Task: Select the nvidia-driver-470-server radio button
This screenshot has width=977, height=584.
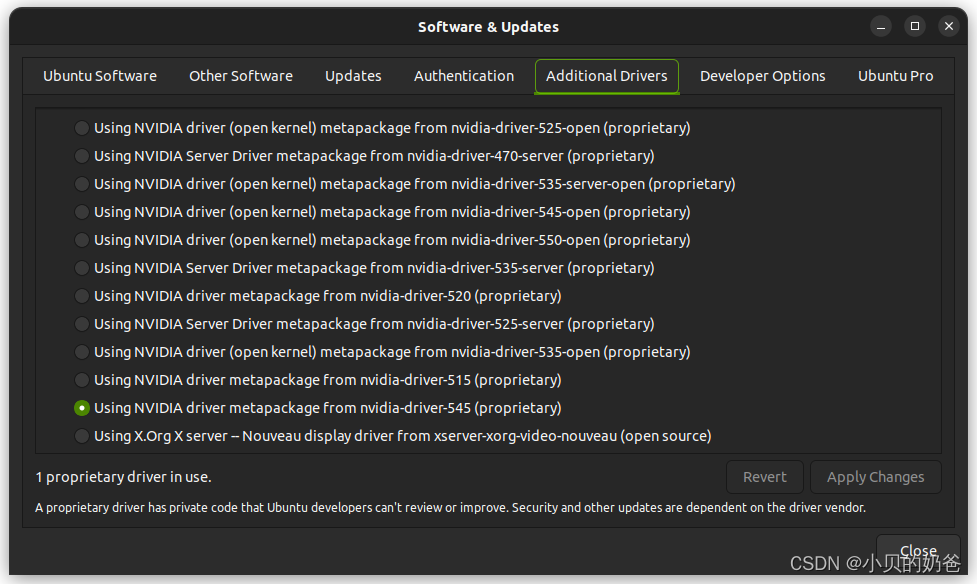Action: pyautogui.click(x=82, y=156)
